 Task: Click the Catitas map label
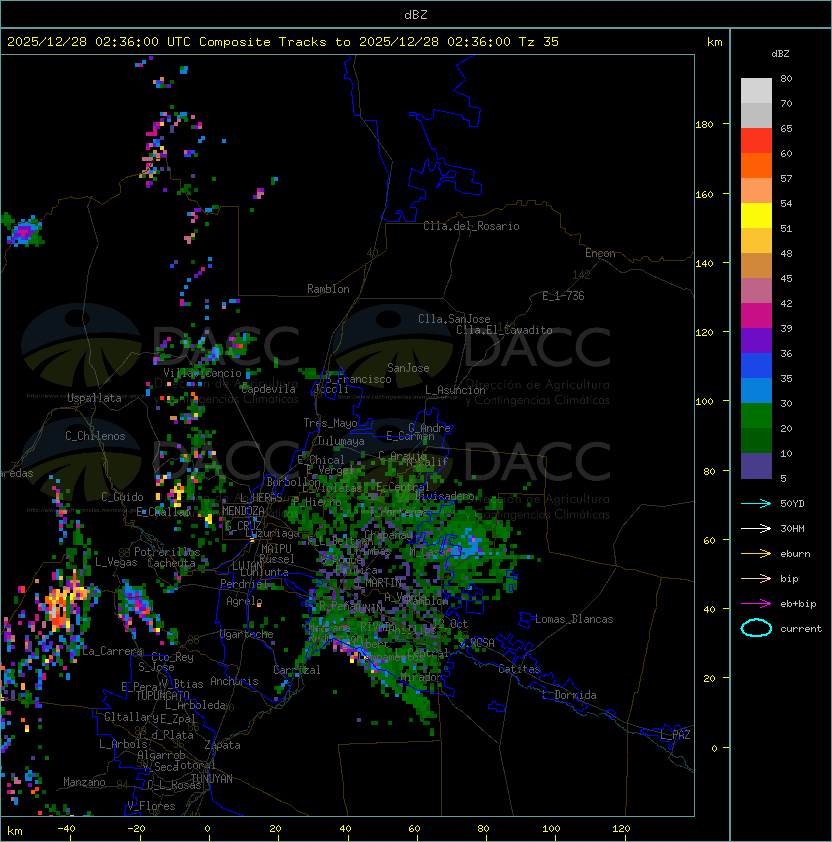[519, 669]
